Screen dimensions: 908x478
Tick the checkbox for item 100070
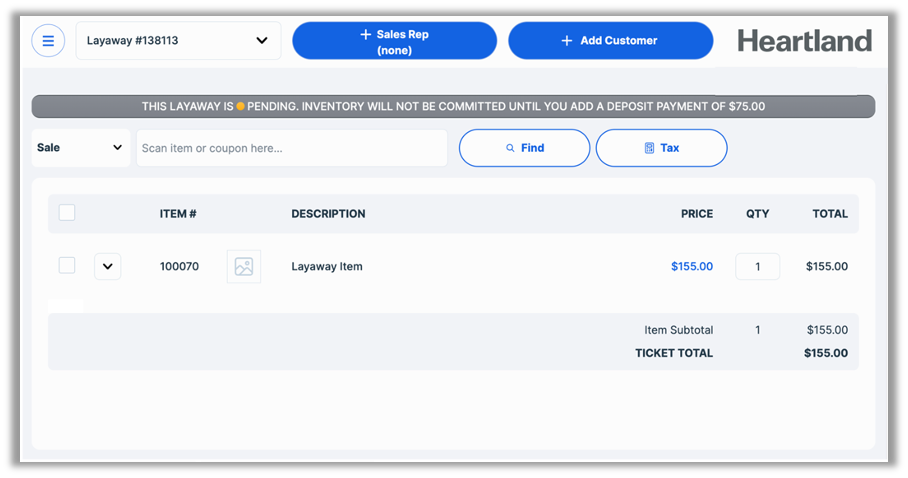[67, 265]
